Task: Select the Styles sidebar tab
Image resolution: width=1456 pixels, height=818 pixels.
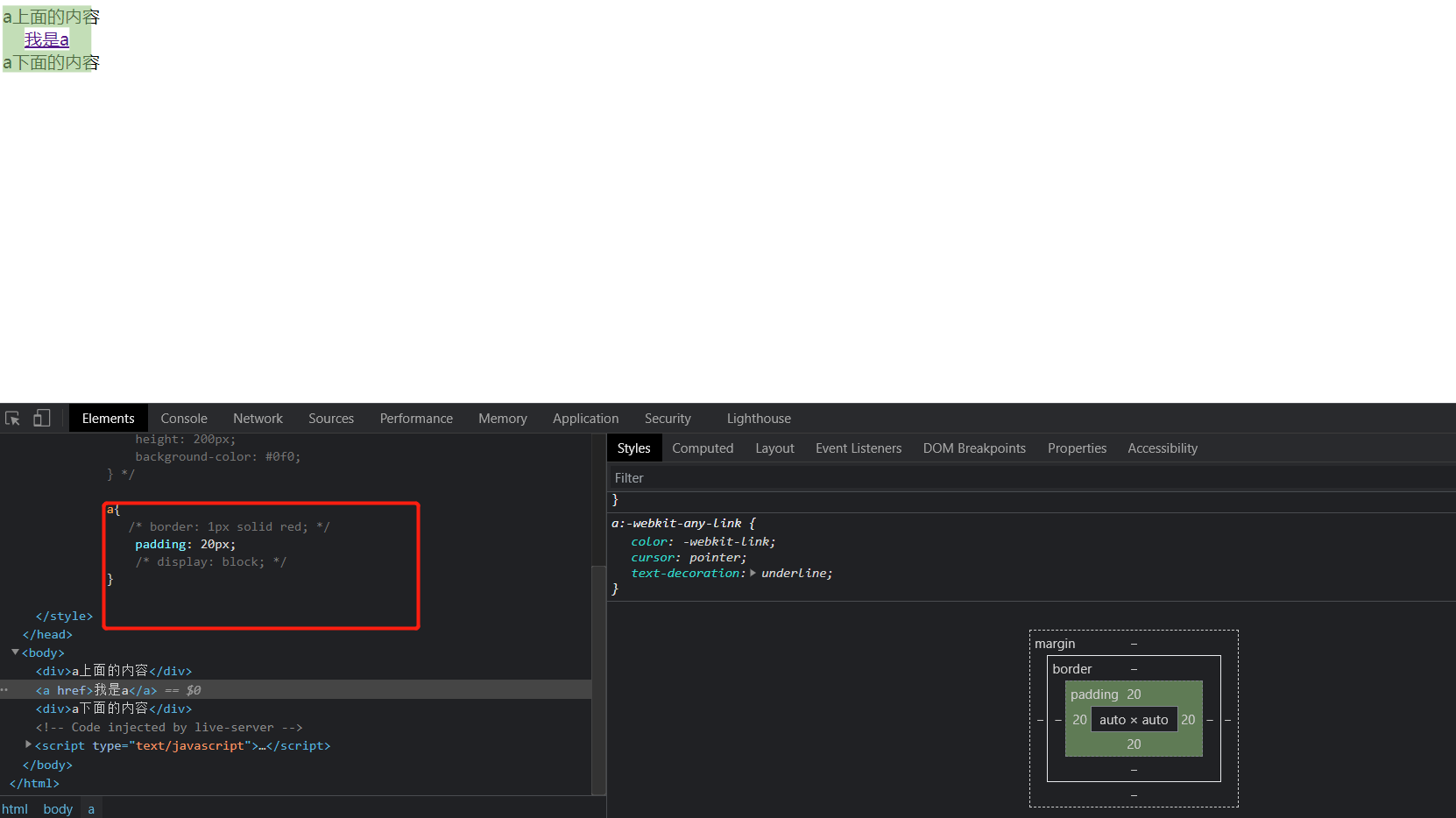Action: coord(633,448)
